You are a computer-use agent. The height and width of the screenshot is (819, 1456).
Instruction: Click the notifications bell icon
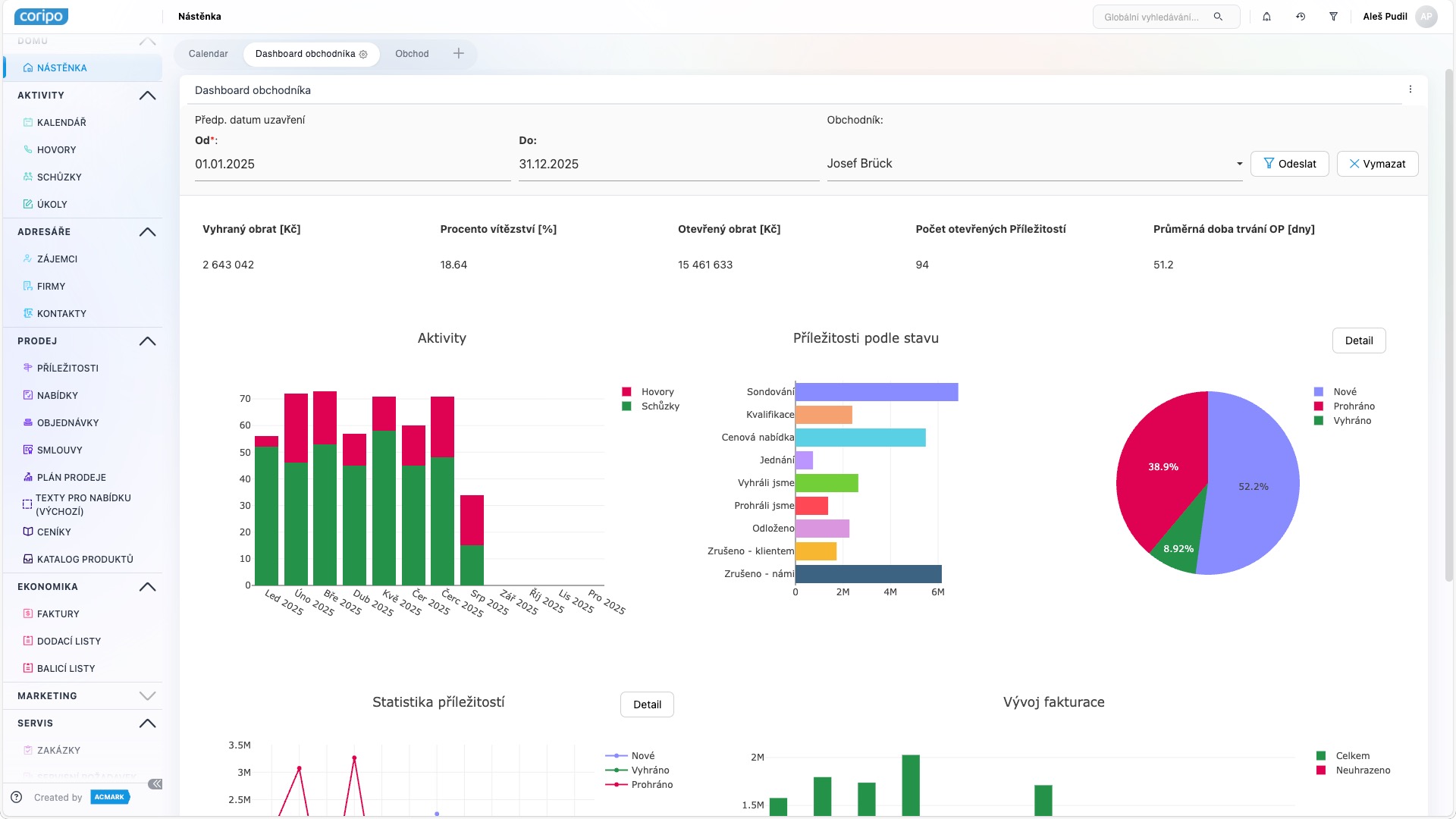1266,17
